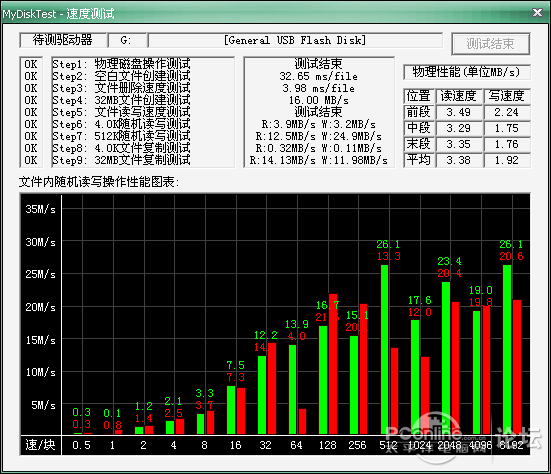Click the 16.00 MB/s result
The image size is (551, 474).
point(318,100)
